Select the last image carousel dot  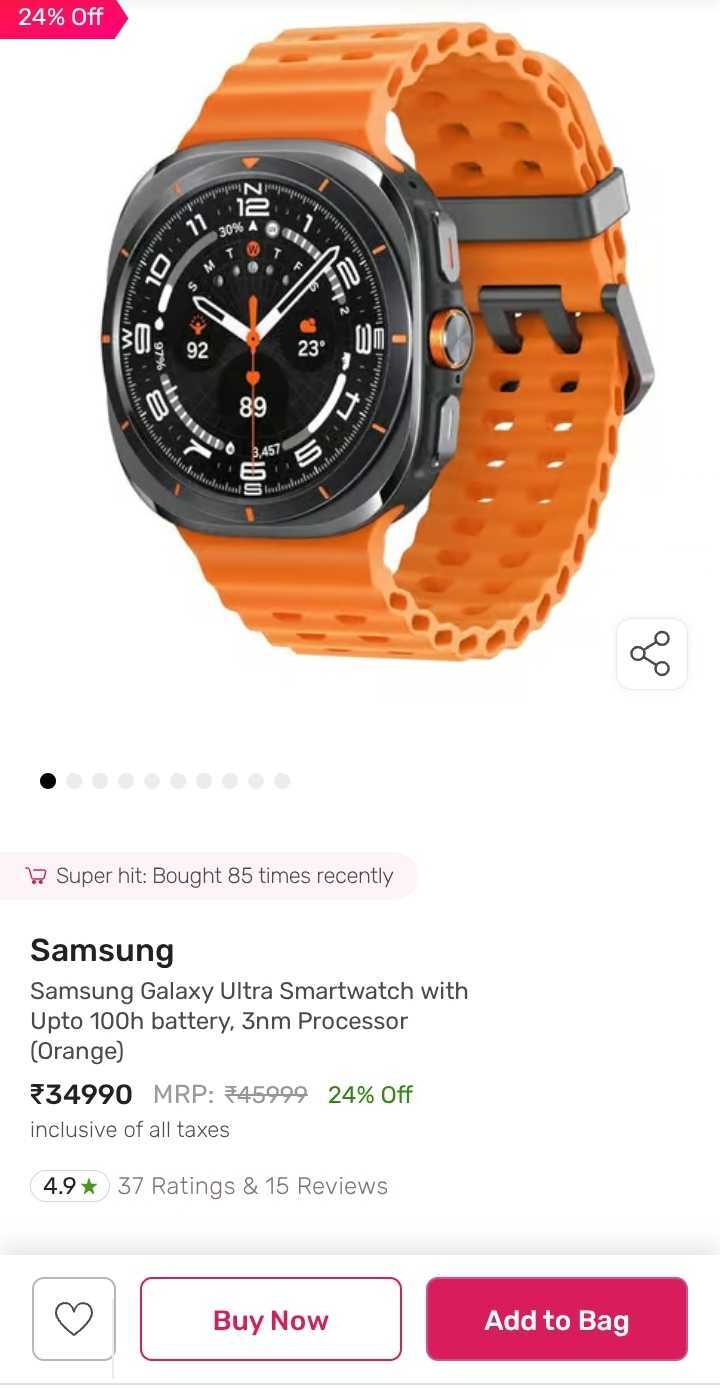282,781
